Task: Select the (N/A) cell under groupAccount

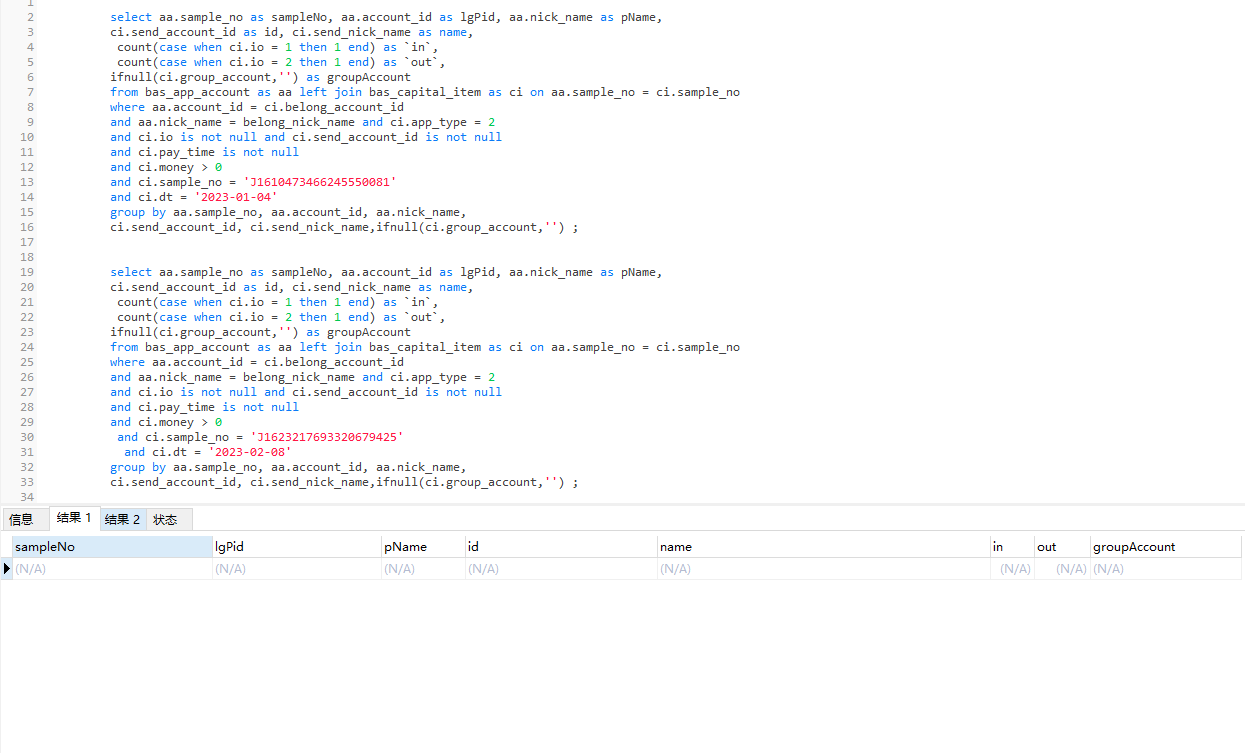Action: (x=1165, y=569)
